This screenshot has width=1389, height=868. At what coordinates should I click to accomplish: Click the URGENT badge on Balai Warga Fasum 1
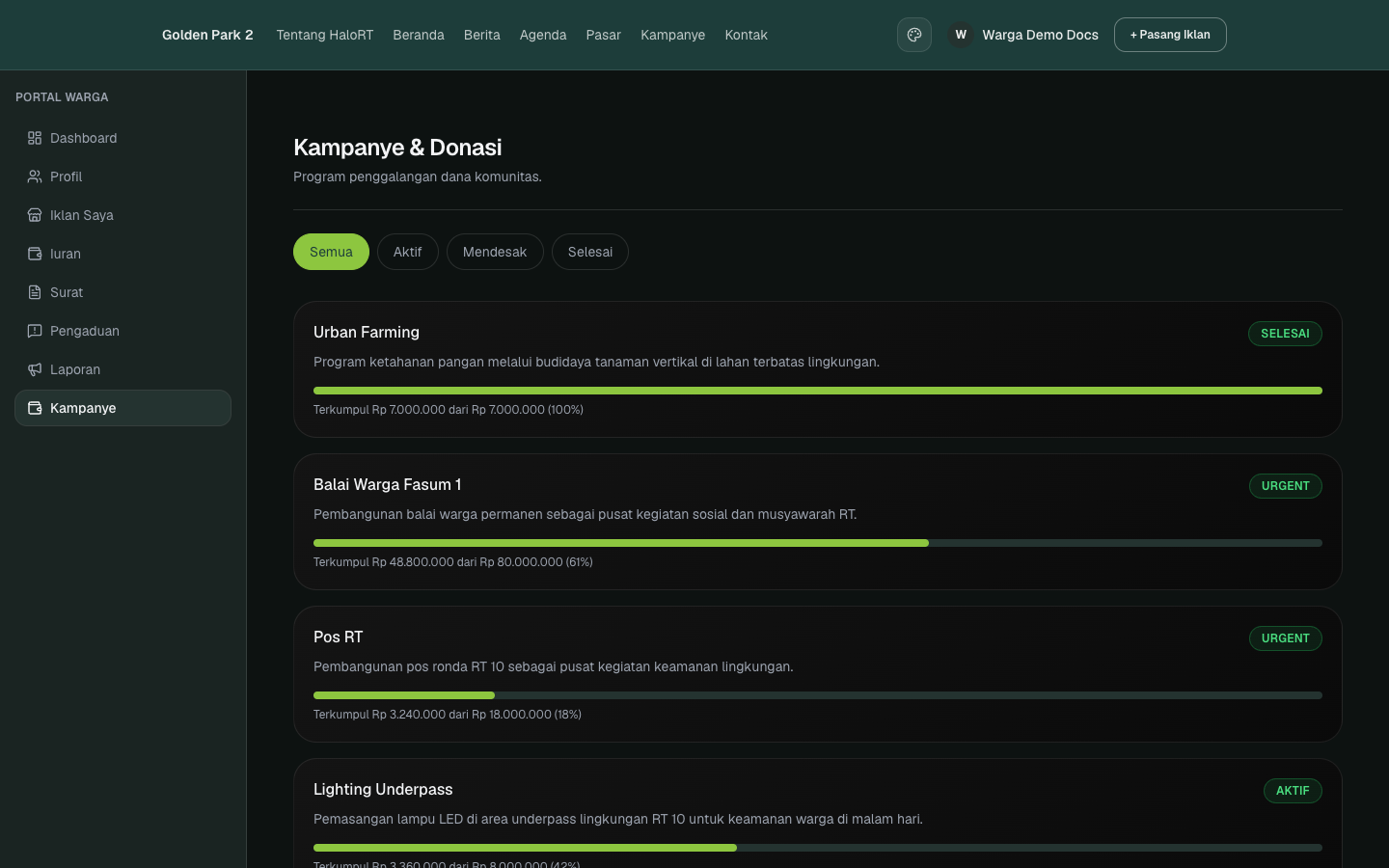pyautogui.click(x=1286, y=486)
